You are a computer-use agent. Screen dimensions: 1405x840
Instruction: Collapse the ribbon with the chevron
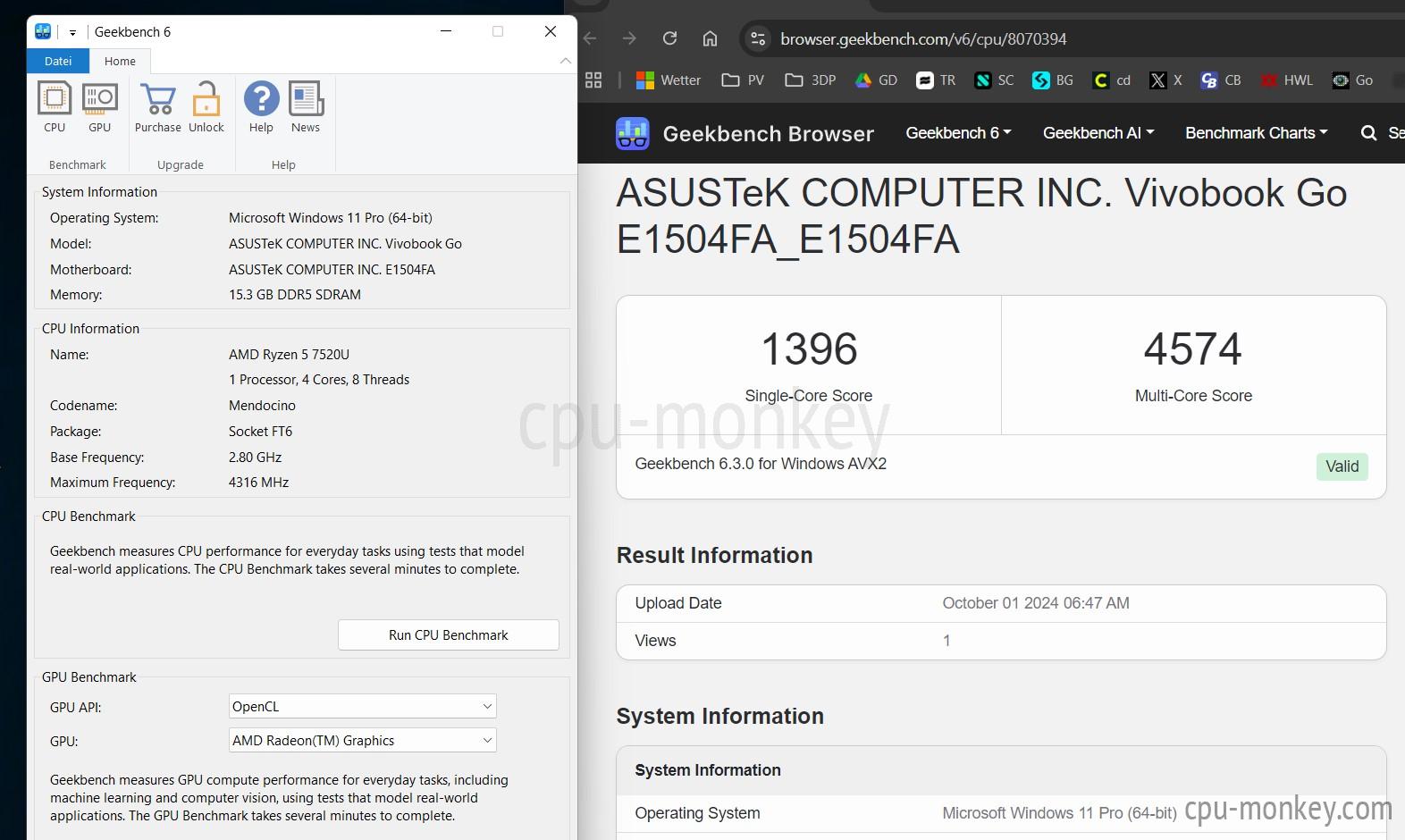tap(565, 61)
